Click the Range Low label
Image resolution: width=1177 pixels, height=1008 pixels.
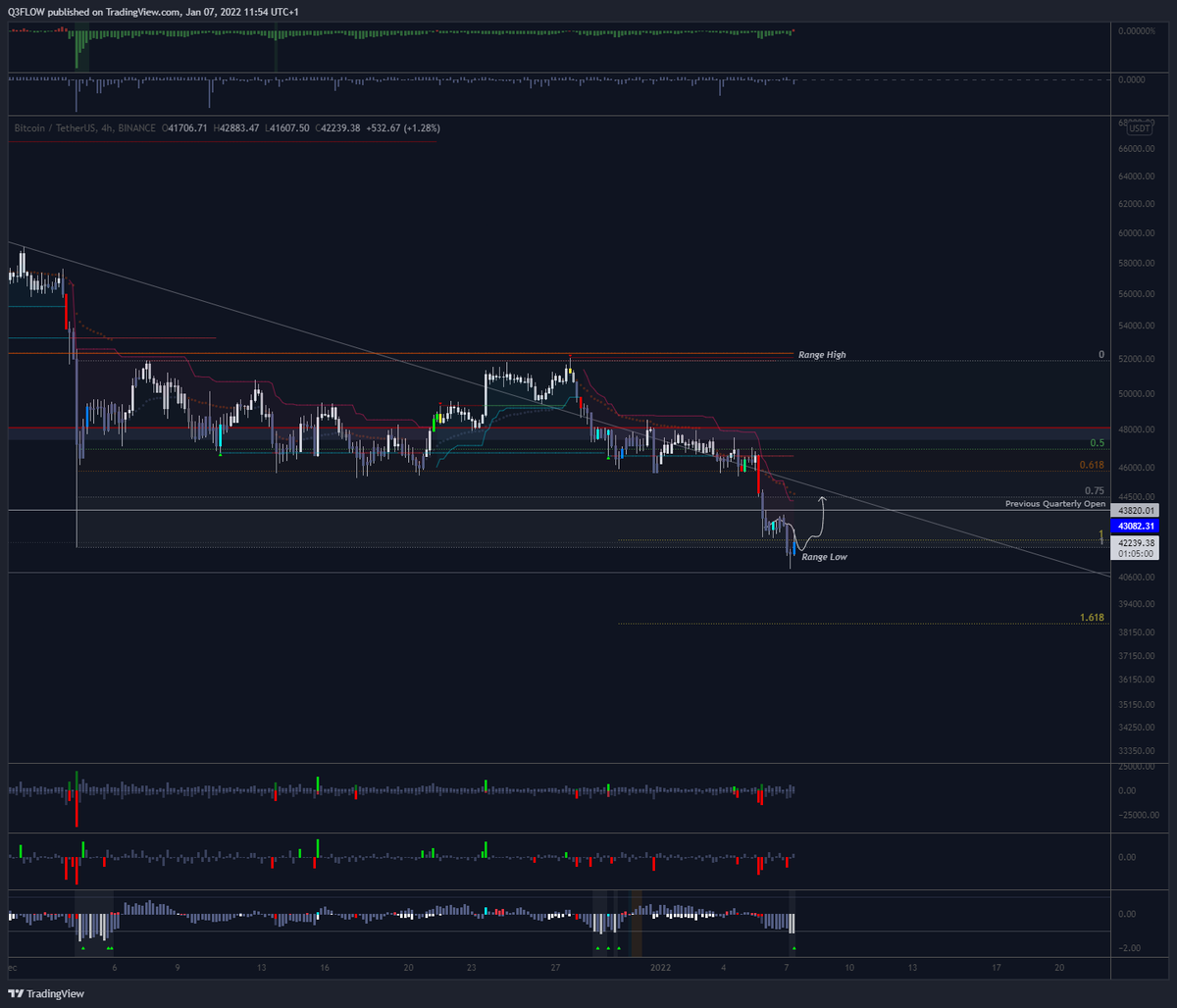point(824,557)
